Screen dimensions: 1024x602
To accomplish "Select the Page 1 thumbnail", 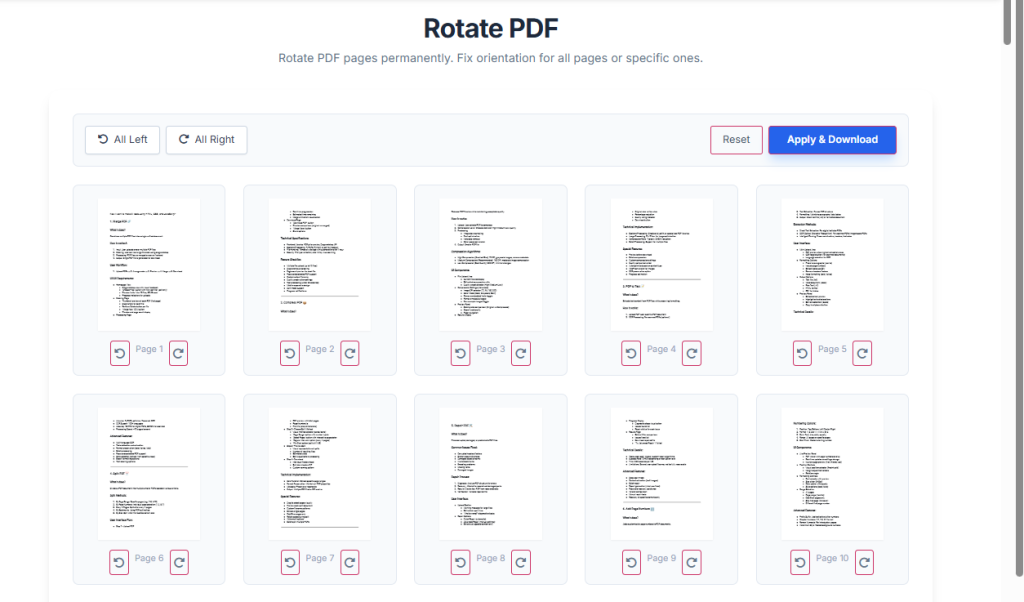I will (x=148, y=263).
